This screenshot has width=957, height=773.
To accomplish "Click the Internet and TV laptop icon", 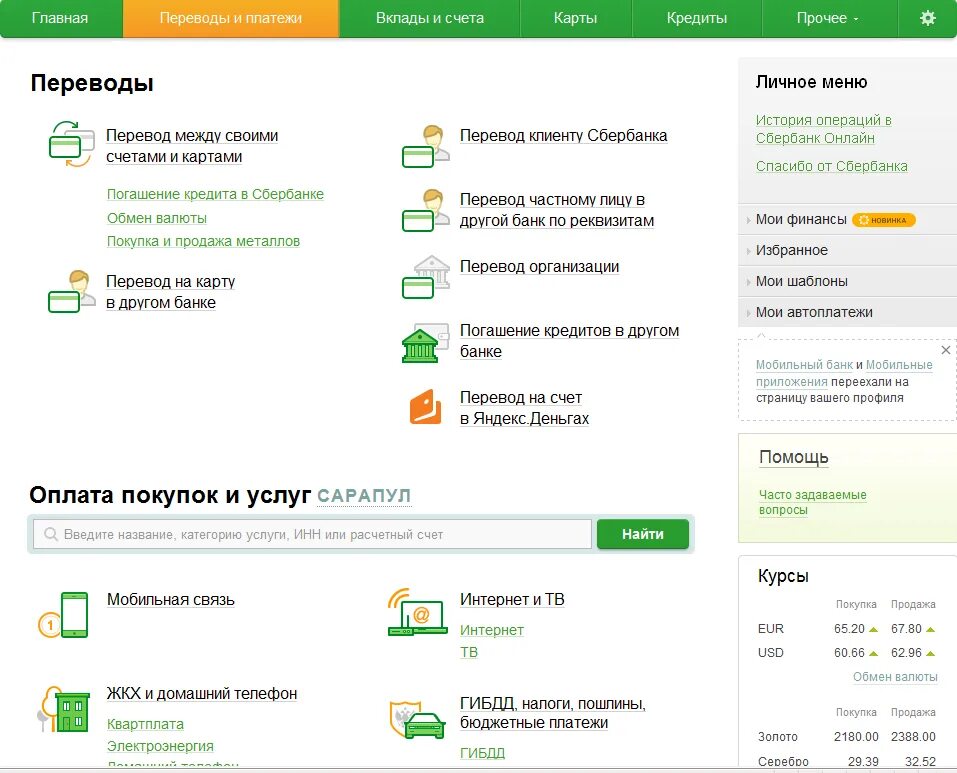I will pos(417,612).
